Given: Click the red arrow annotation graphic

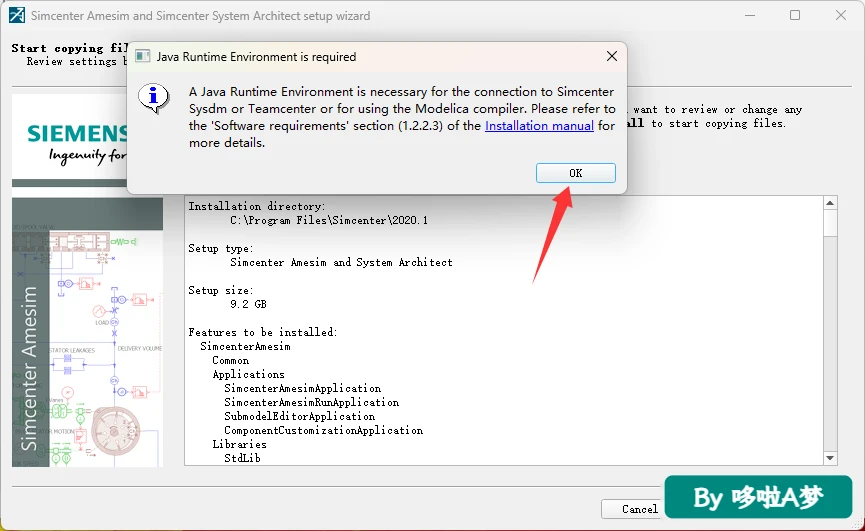Looking at the screenshot, I should [x=553, y=234].
